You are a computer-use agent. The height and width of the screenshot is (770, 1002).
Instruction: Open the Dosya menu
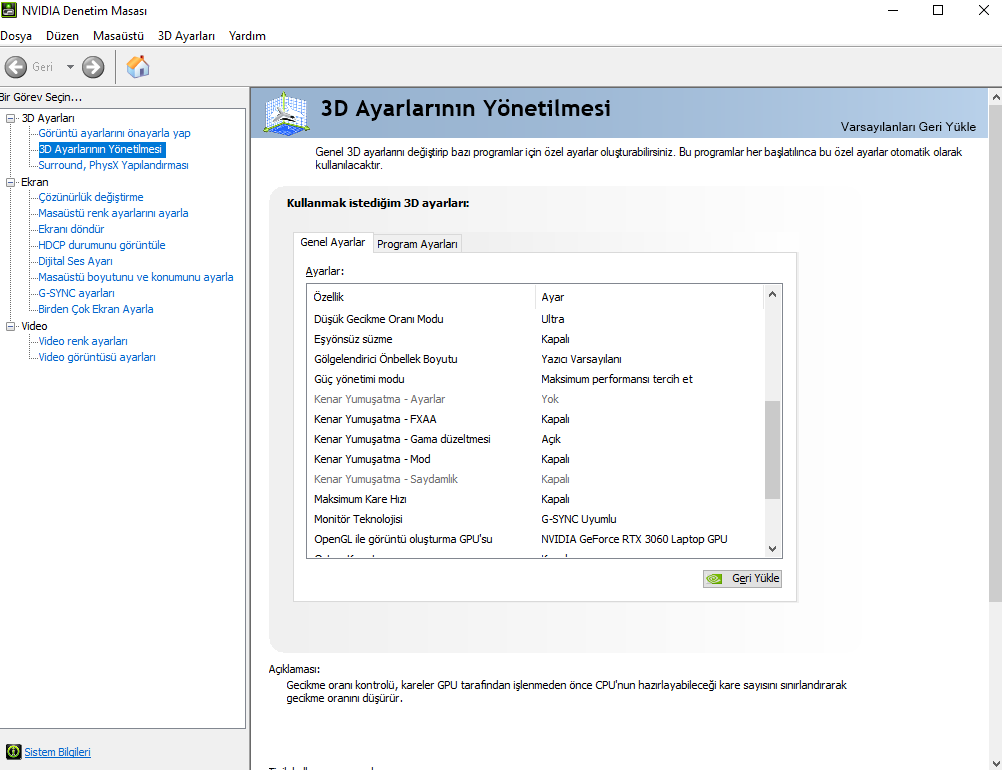pyautogui.click(x=16, y=36)
